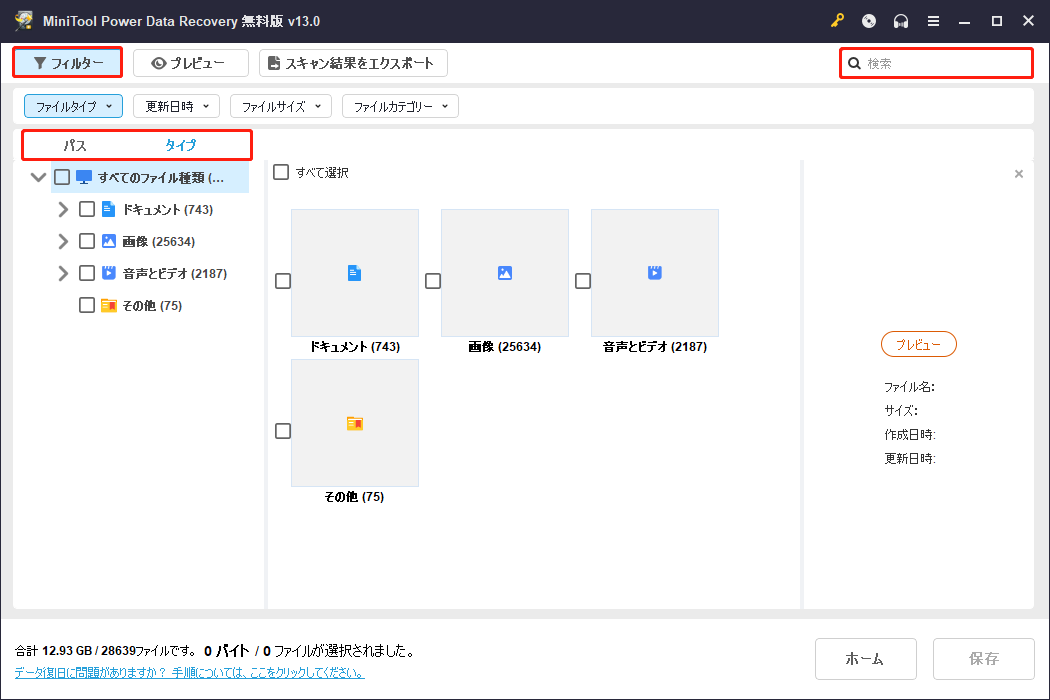This screenshot has width=1050, height=700.
Task: Switch to the タイプ tab
Action: [x=181, y=145]
